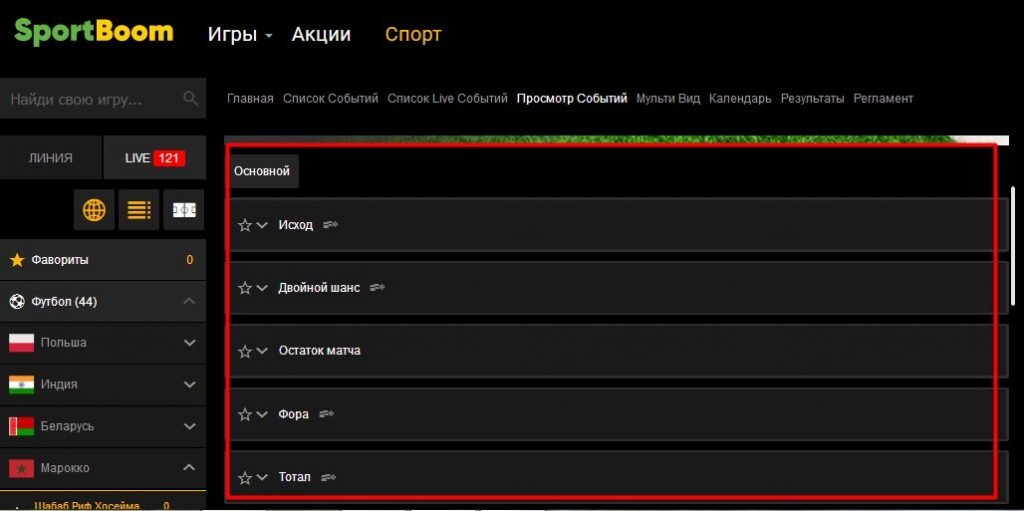
Task: Favorite the Фора market with star
Action: [x=245, y=414]
